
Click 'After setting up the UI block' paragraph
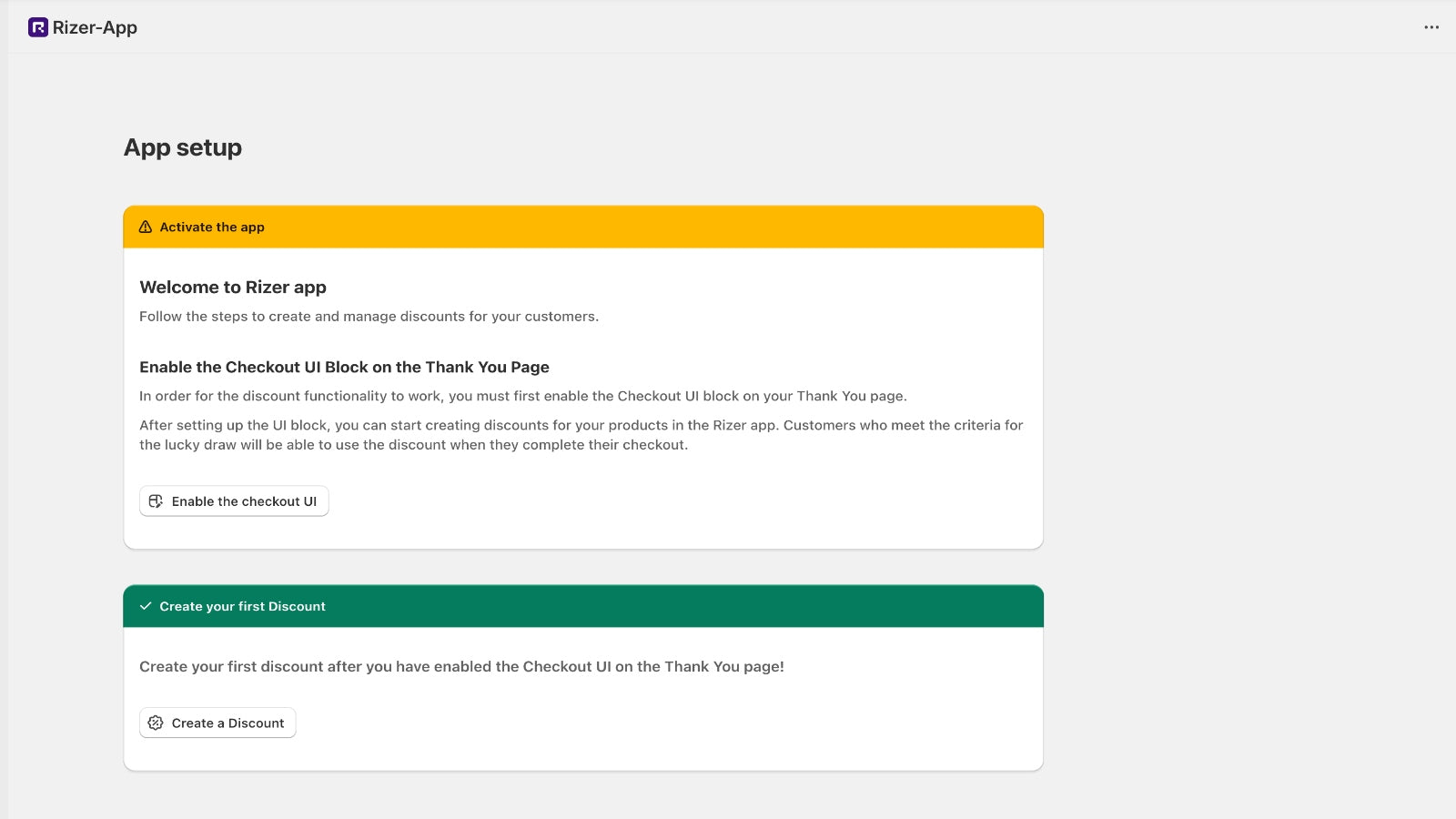pyautogui.click(x=581, y=435)
